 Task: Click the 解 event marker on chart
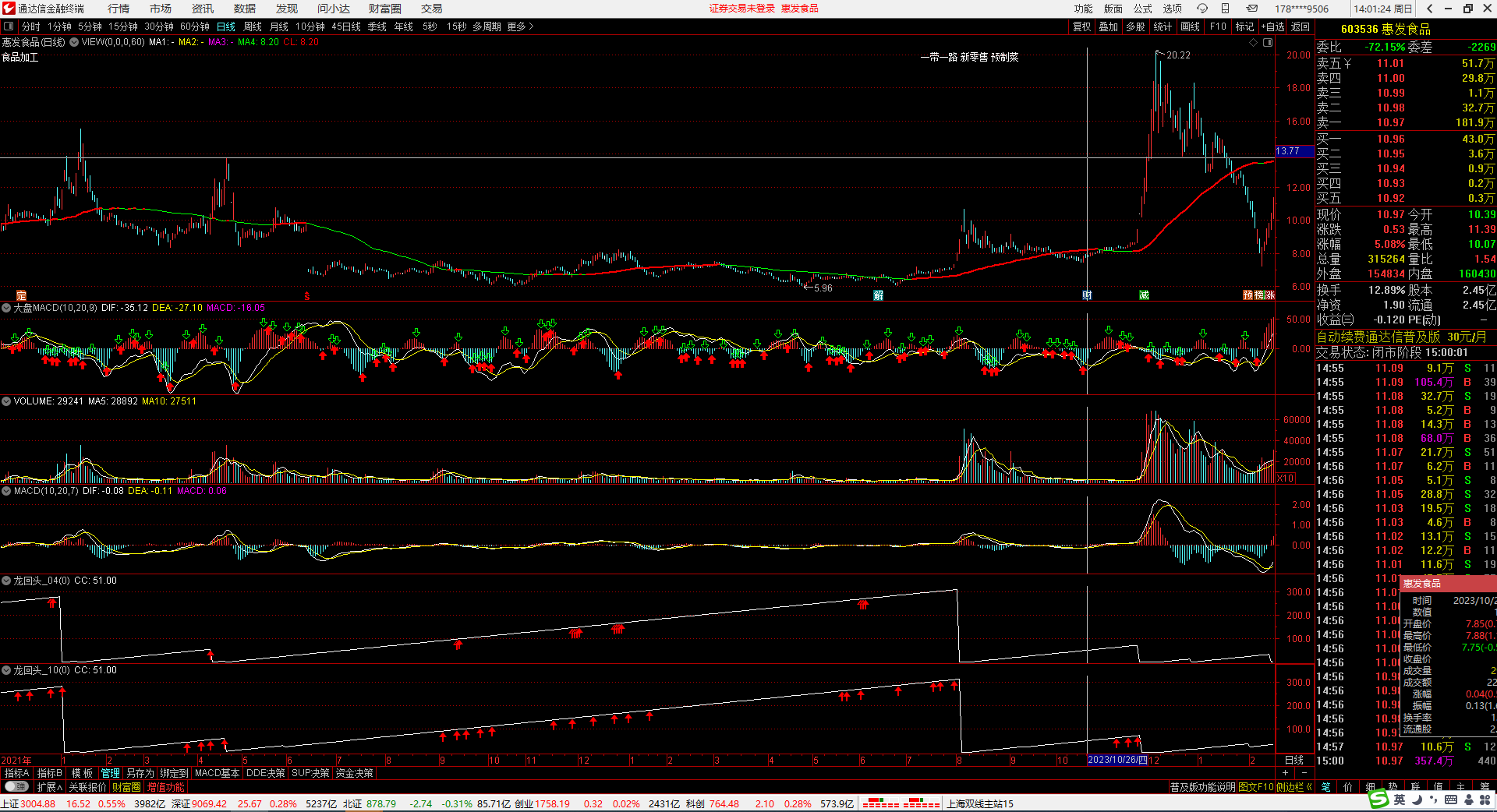click(879, 295)
